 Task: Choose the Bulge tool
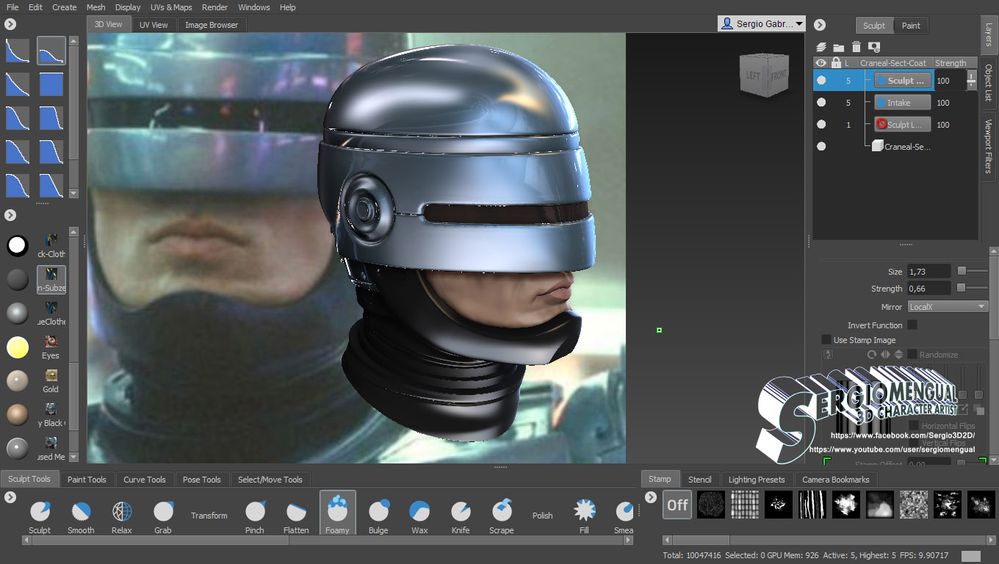tap(378, 516)
